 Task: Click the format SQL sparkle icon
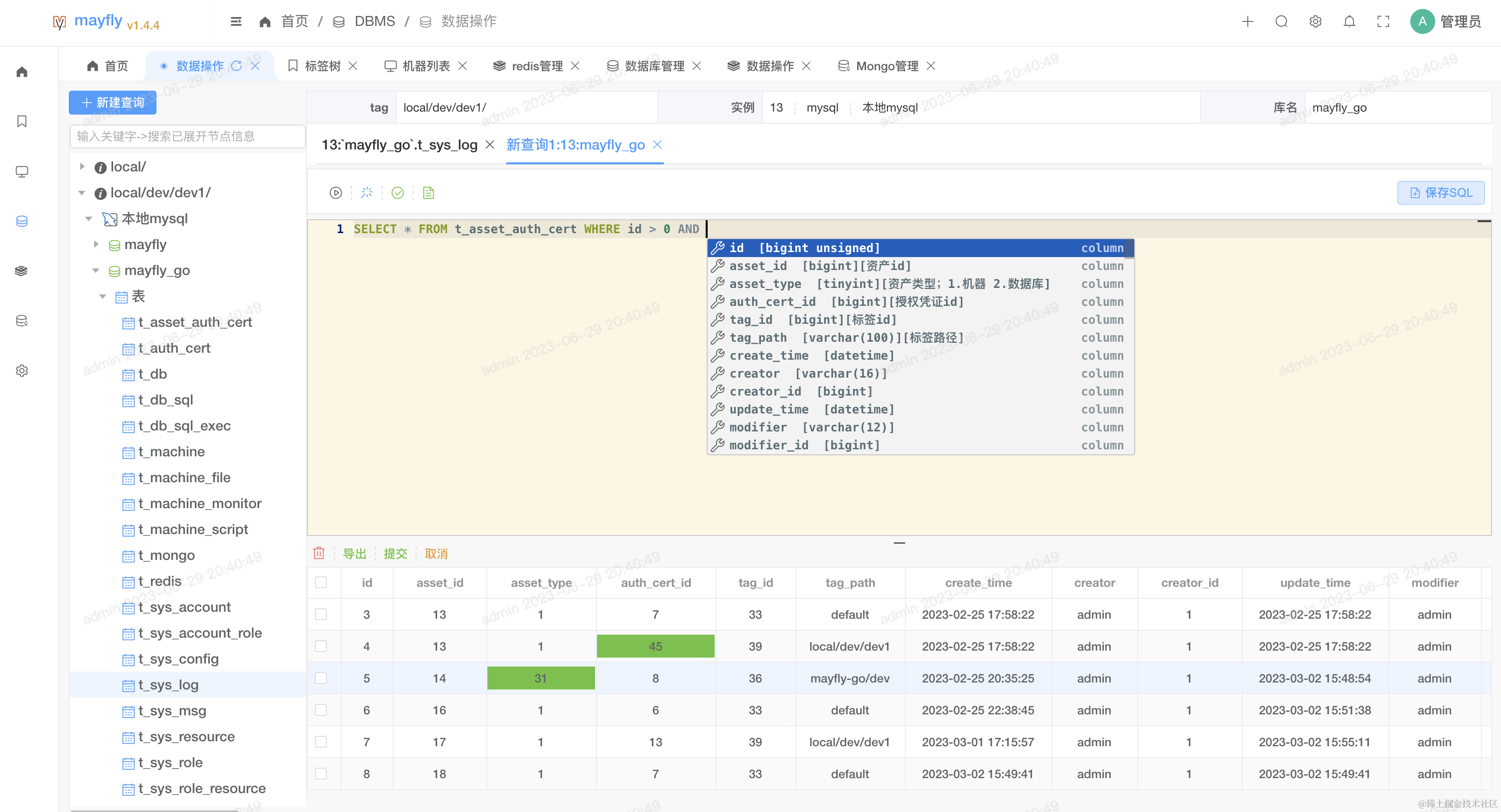click(366, 193)
